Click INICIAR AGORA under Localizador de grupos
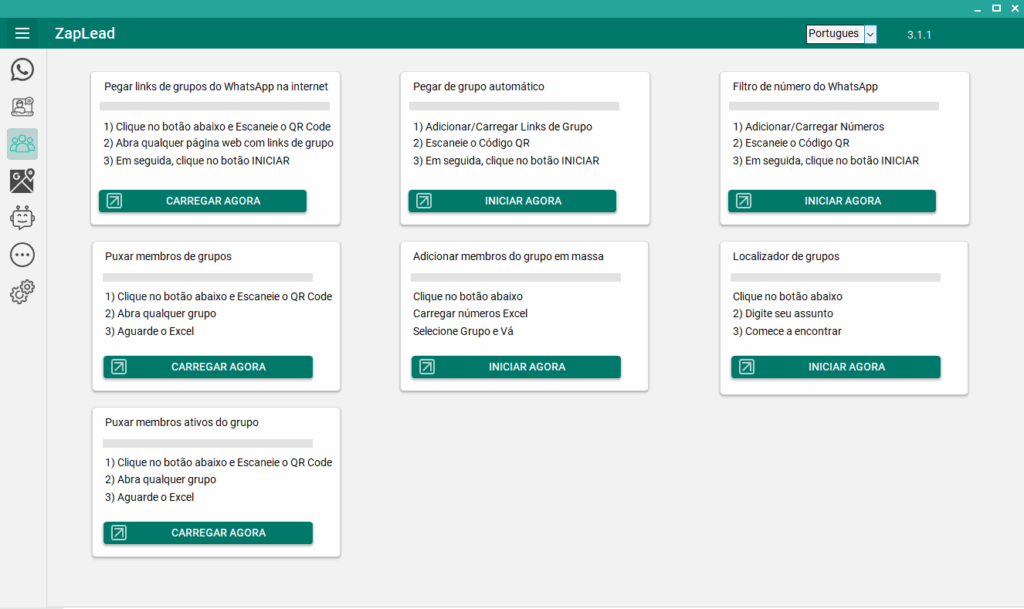 tap(836, 367)
